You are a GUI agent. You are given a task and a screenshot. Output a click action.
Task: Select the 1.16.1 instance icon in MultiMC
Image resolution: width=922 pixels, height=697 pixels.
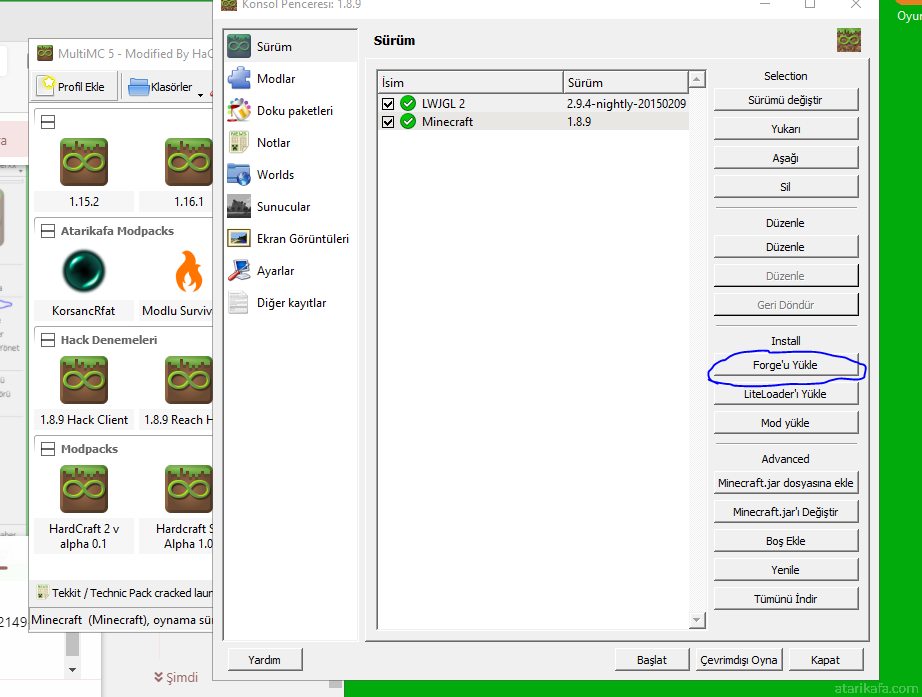pyautogui.click(x=189, y=162)
